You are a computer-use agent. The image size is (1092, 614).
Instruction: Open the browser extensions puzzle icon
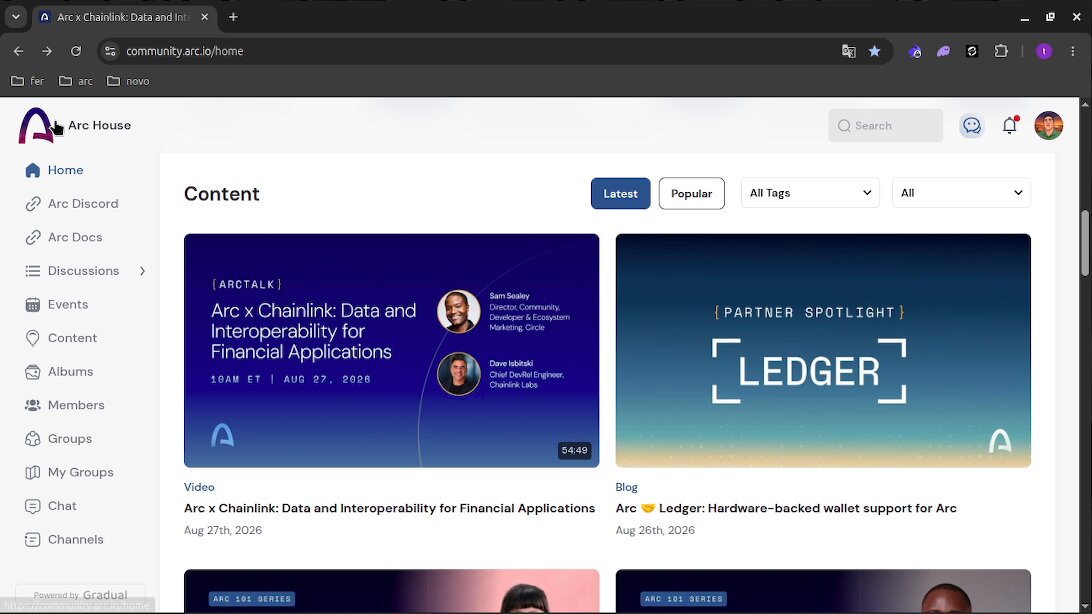(x=1001, y=51)
